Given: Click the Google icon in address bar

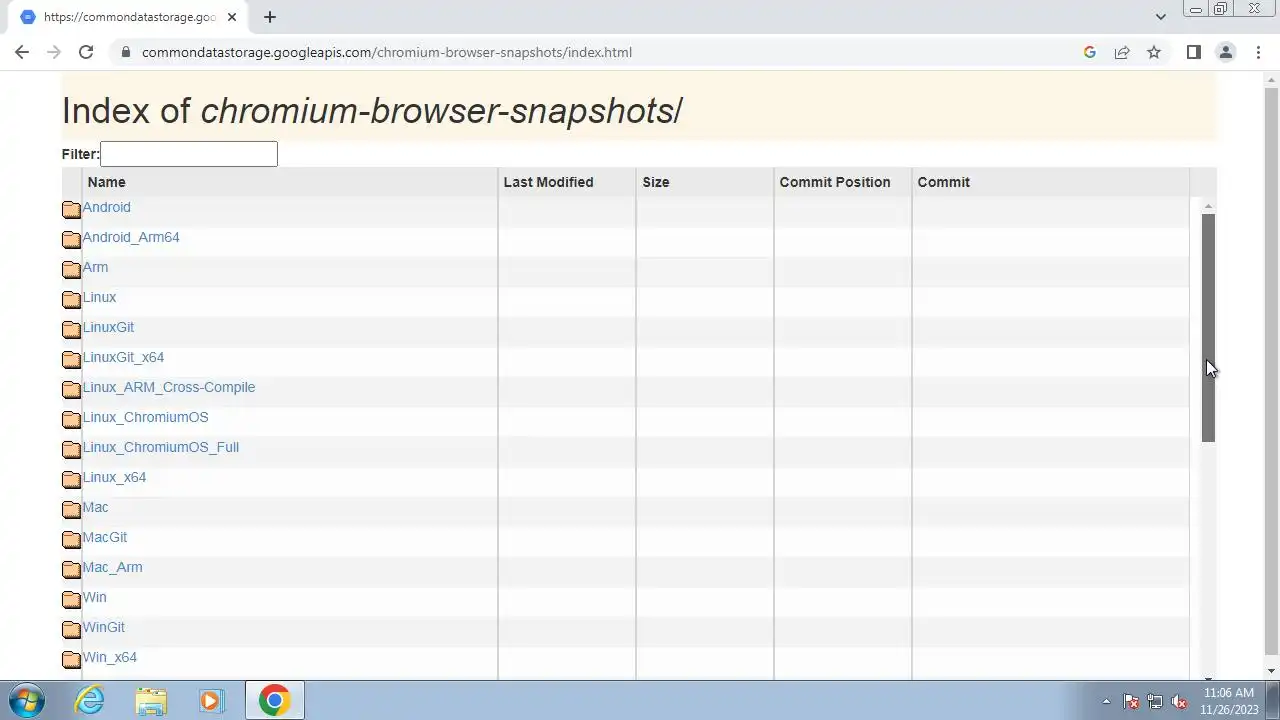Looking at the screenshot, I should 1090,52.
